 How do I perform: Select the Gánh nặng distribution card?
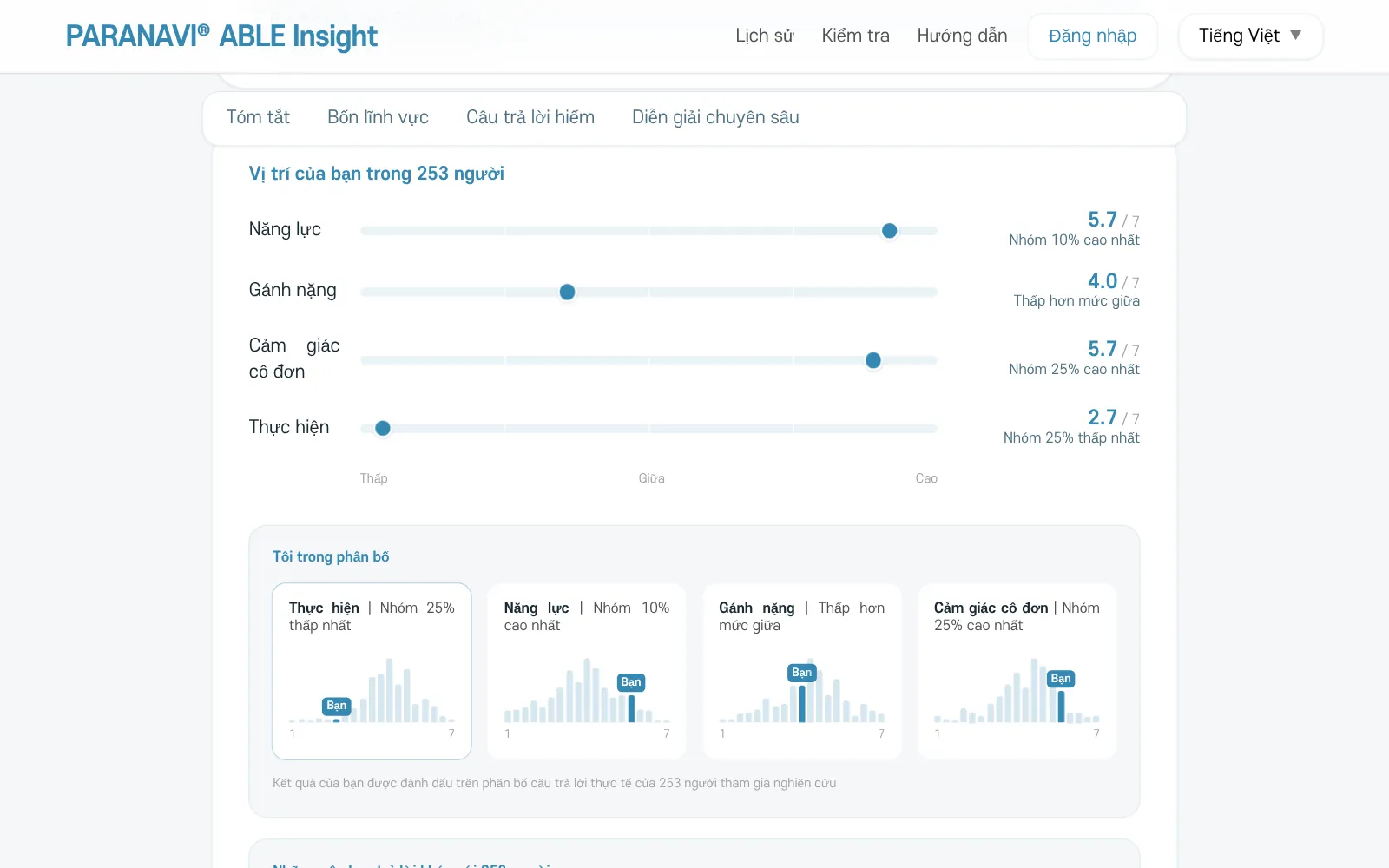coord(801,671)
